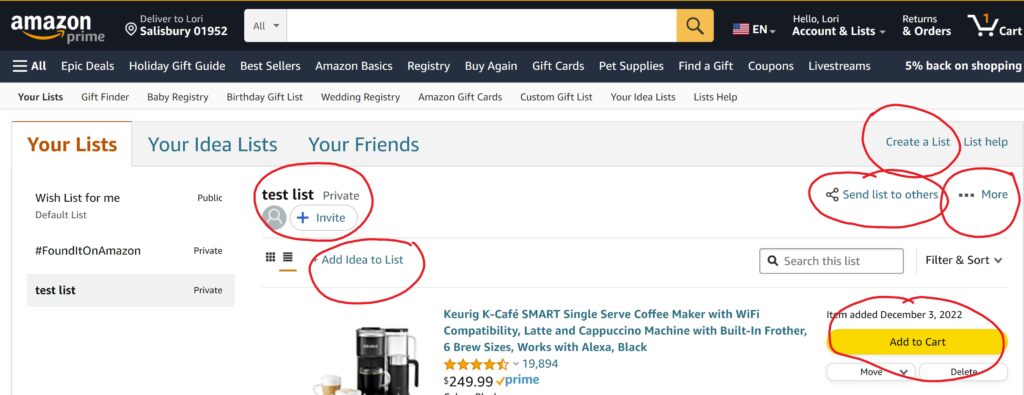Open the three-dot More menu
1024x395 pixels.
pos(983,195)
